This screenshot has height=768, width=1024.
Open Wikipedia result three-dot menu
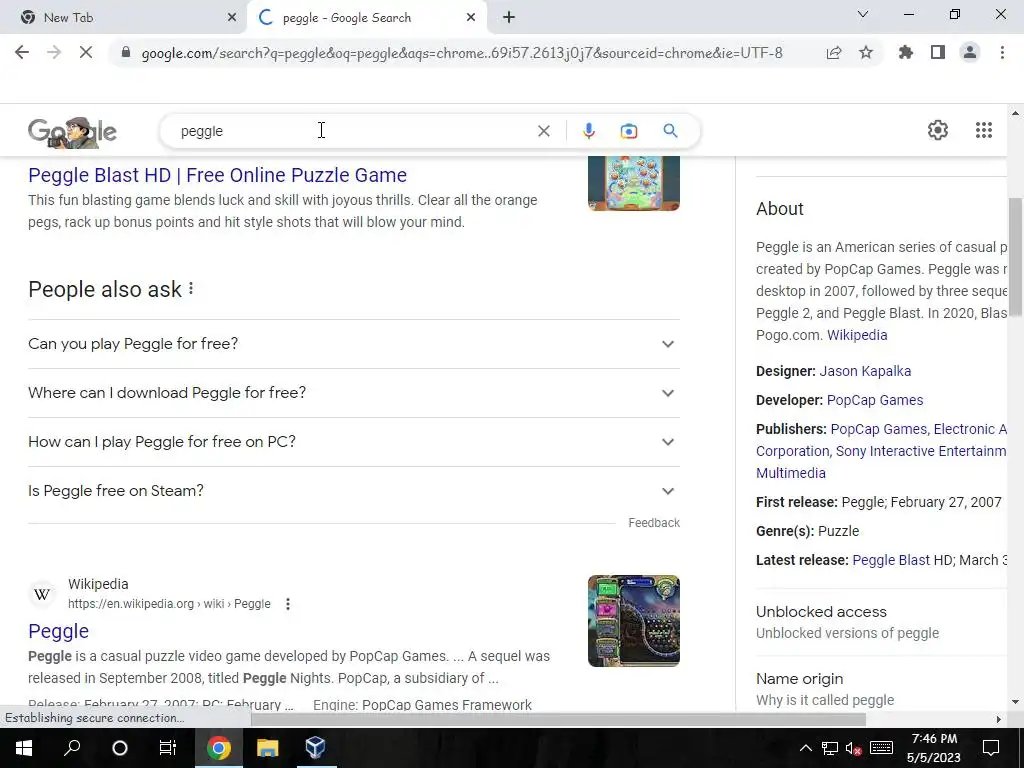287,604
